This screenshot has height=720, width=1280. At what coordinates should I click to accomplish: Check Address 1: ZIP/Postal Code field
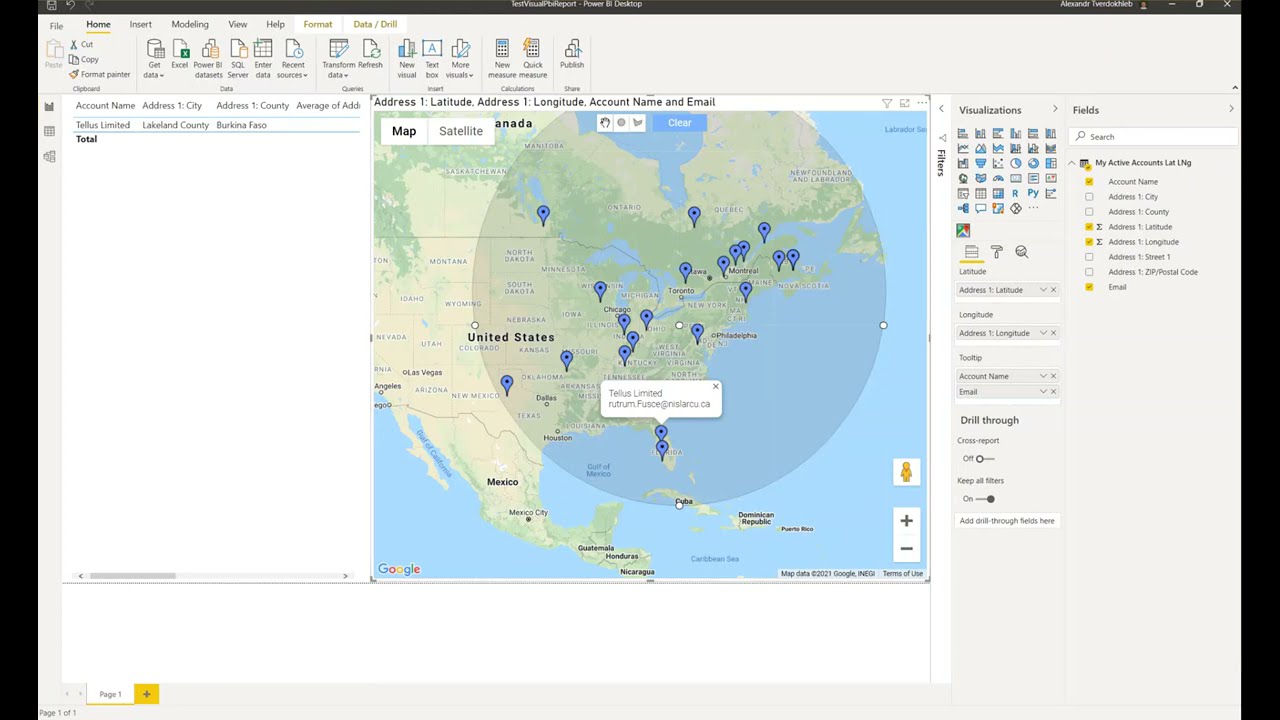click(1089, 272)
